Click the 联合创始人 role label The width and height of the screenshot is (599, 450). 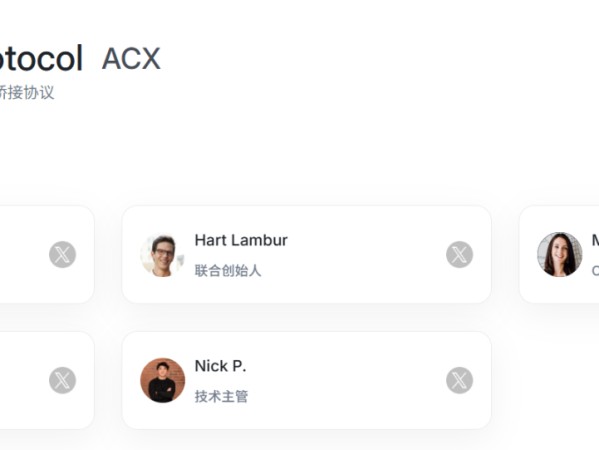point(228,270)
